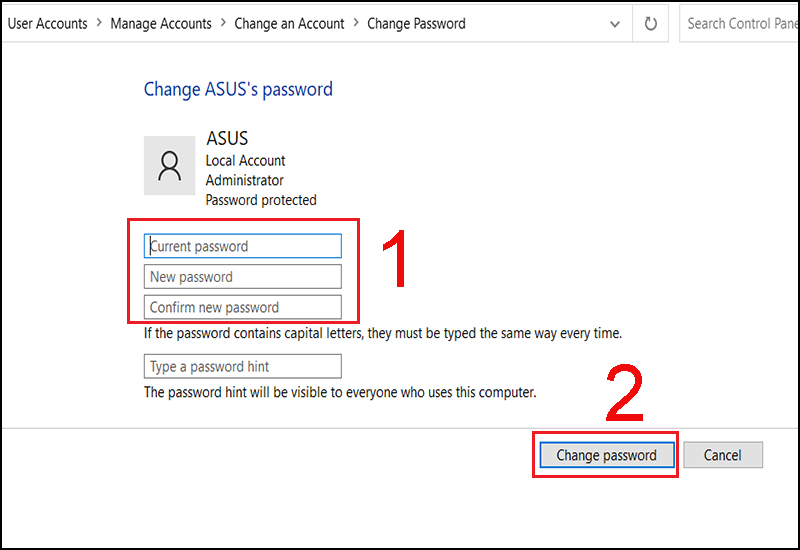Expand the address bar history dropdown arrow
Viewport: 800px width, 550px height.
[x=615, y=24]
